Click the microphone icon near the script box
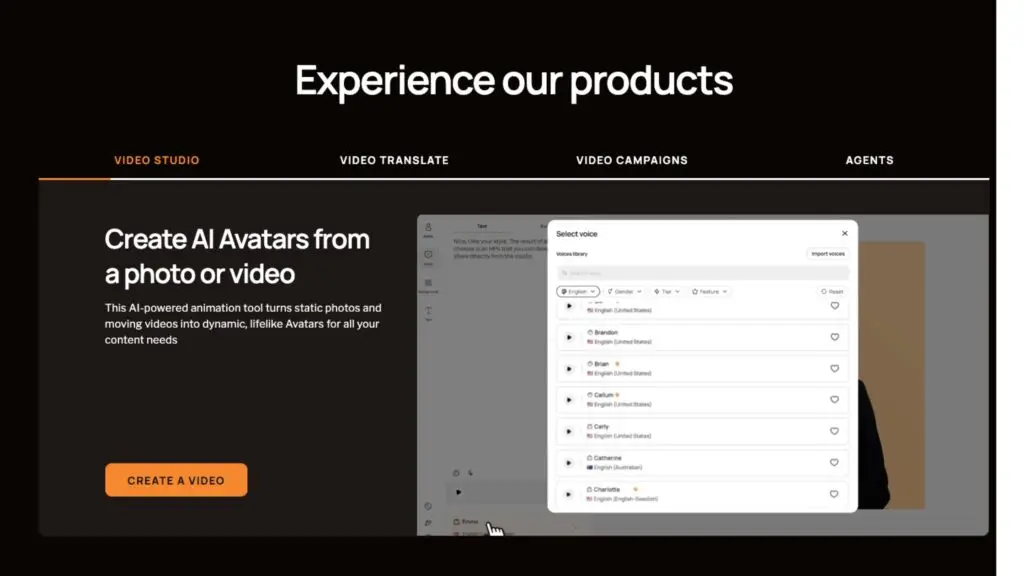The width and height of the screenshot is (1024, 576). [469, 474]
